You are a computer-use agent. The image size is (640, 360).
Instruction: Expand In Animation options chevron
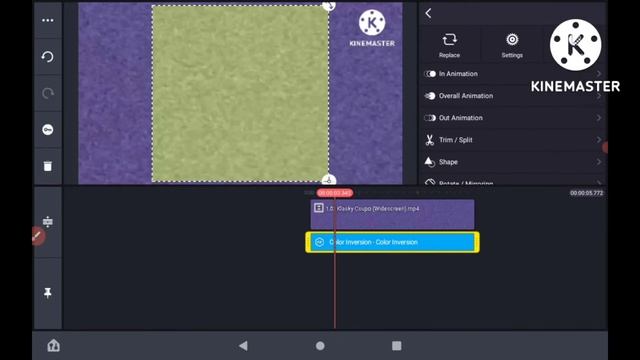pos(599,74)
